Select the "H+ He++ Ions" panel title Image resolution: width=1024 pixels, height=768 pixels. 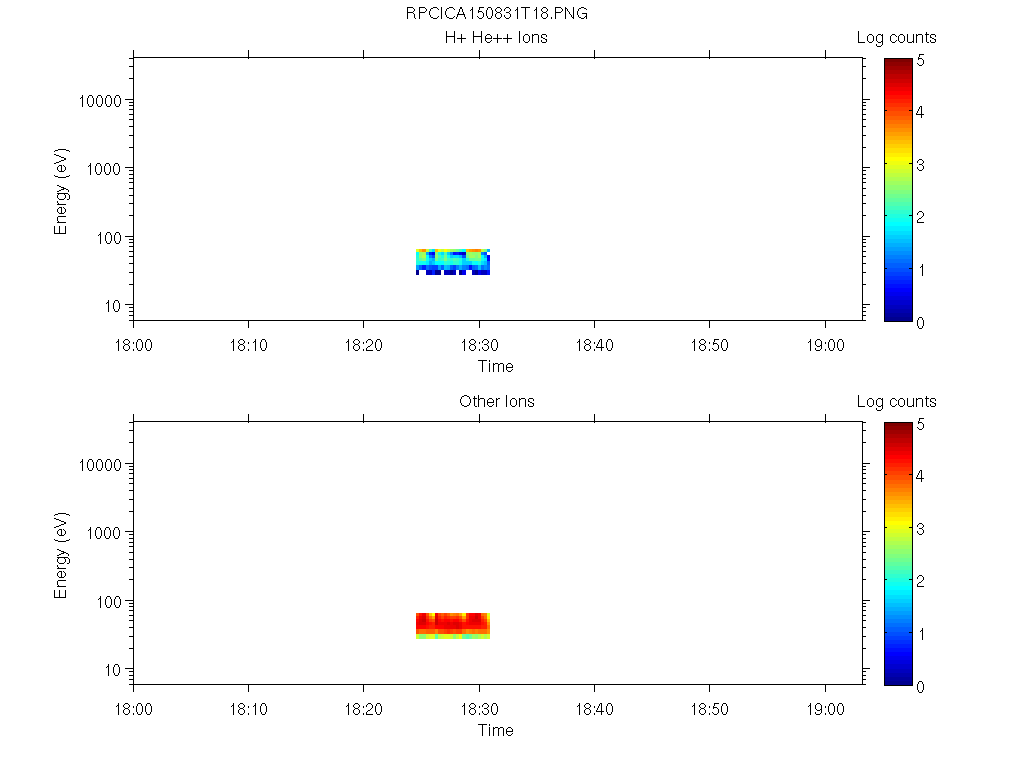(x=496, y=37)
